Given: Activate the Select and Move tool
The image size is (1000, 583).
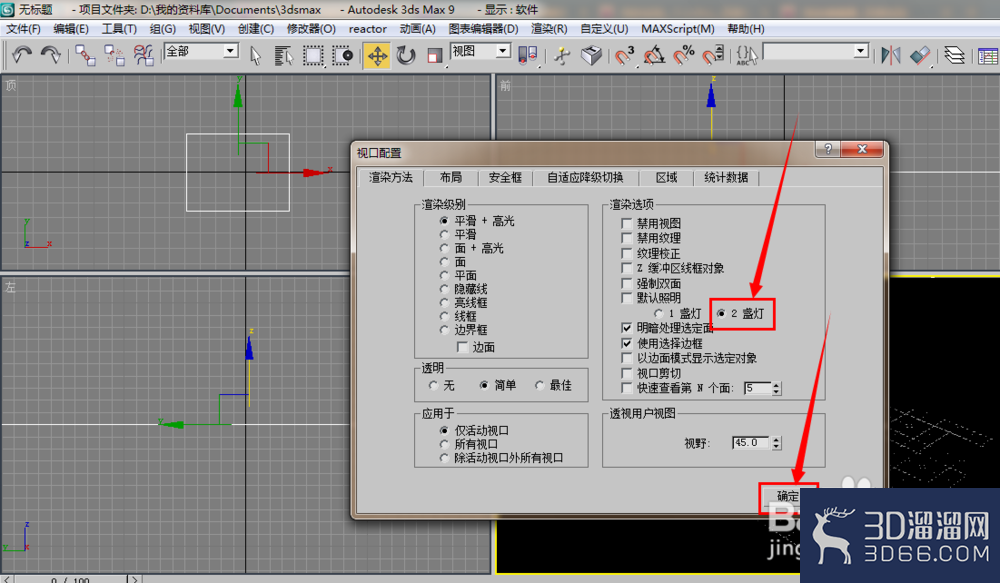Looking at the screenshot, I should pyautogui.click(x=377, y=56).
